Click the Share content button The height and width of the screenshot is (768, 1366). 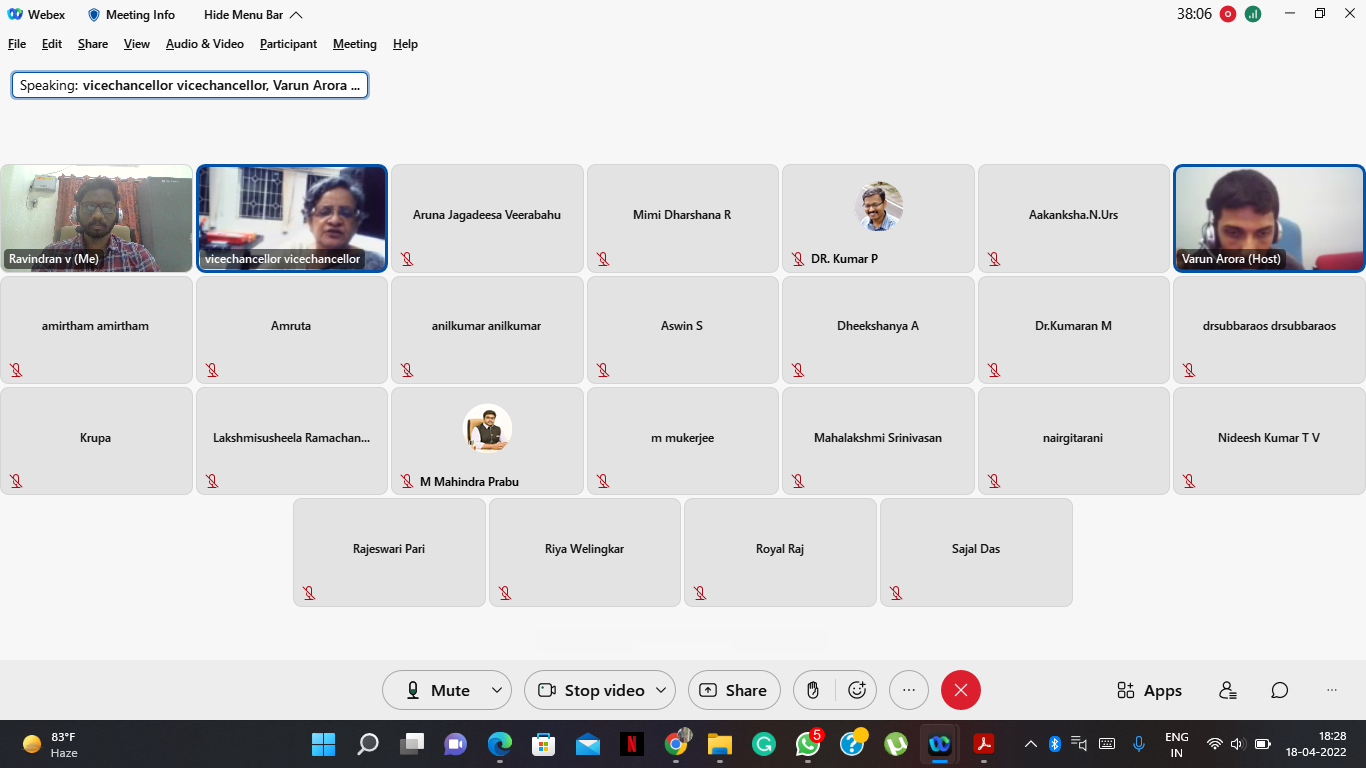tap(734, 690)
